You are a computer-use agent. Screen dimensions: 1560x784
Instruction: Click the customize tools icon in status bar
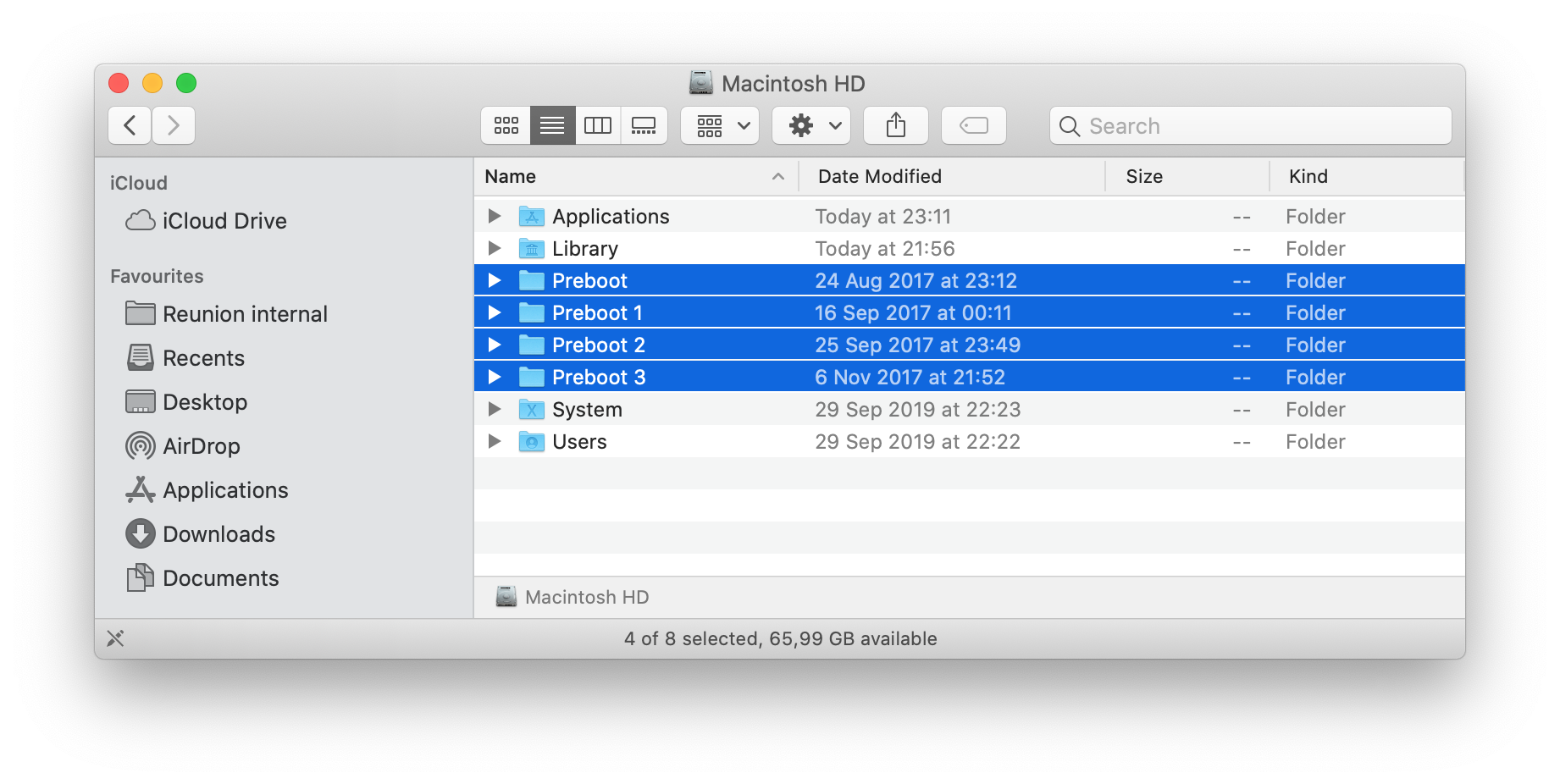tap(116, 638)
